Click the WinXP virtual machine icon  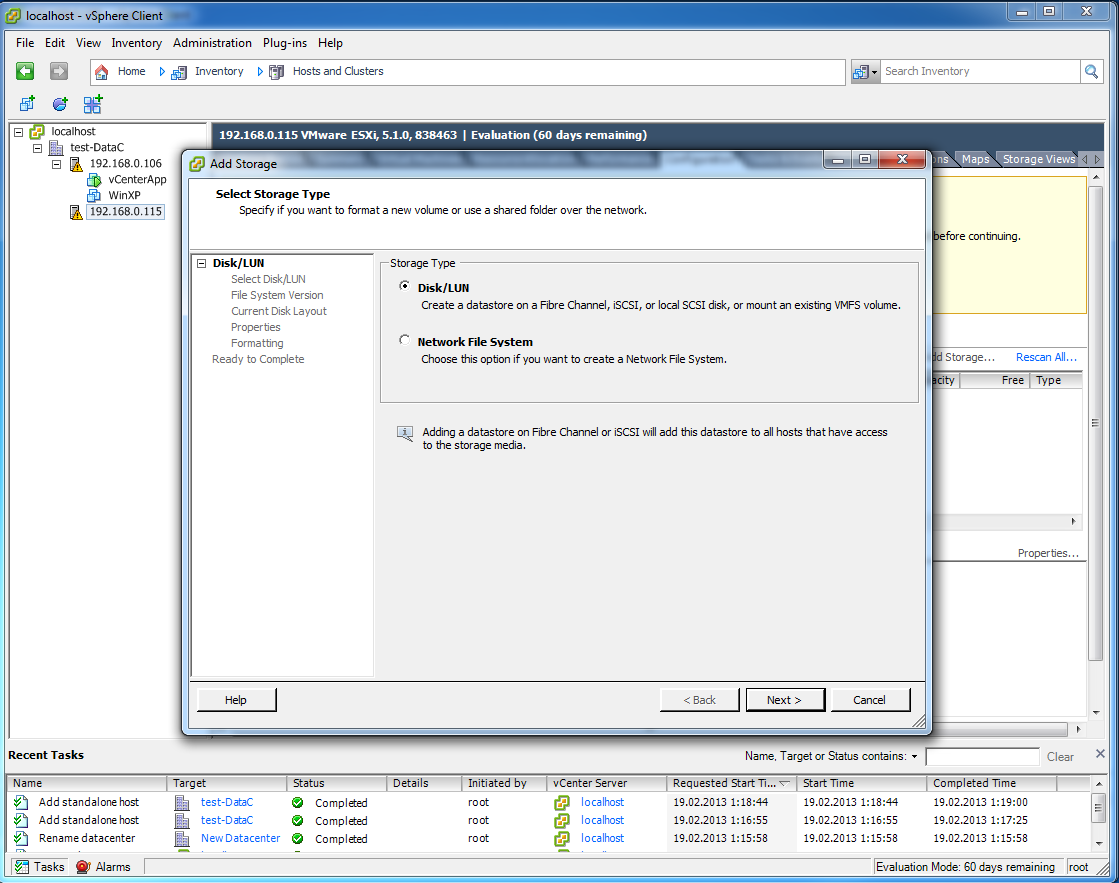(x=94, y=196)
